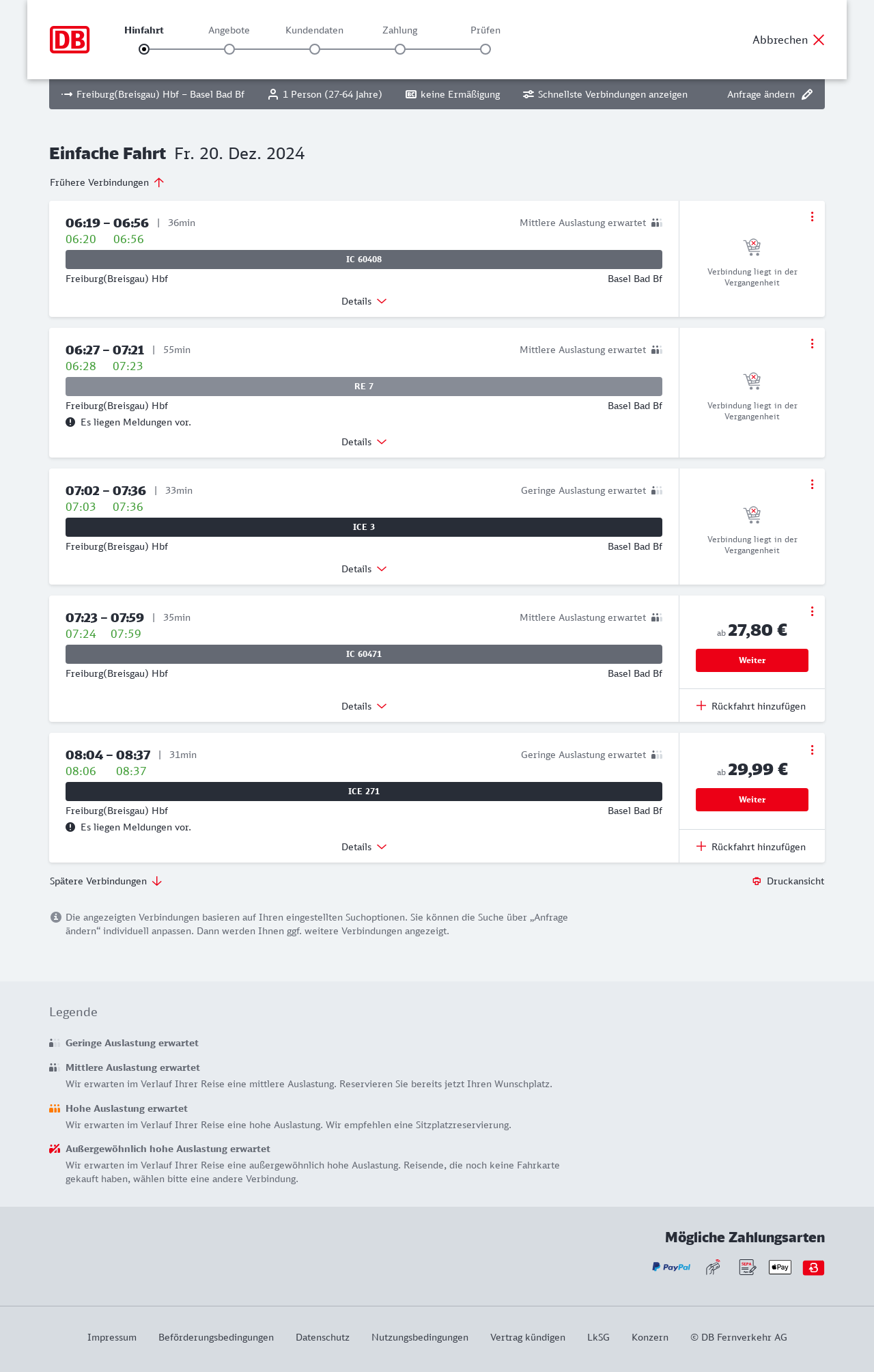
Task: Load Spätere Verbindungen
Action: (x=105, y=881)
